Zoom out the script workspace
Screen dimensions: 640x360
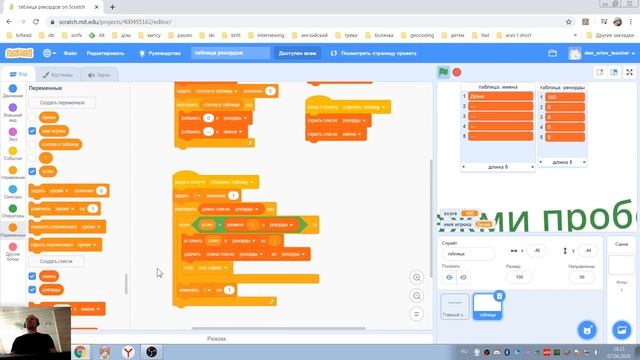pyautogui.click(x=416, y=296)
